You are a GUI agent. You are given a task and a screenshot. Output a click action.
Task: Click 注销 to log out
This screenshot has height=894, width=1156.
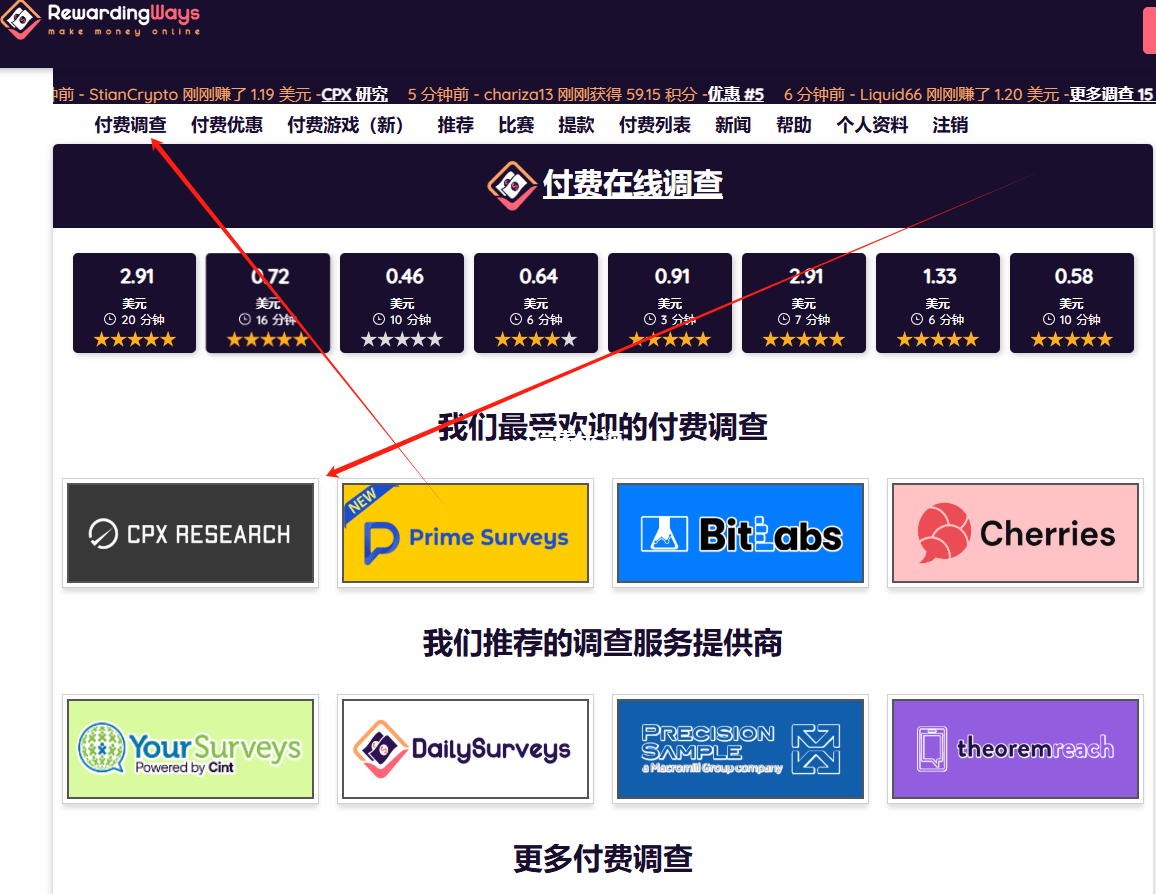tap(950, 125)
